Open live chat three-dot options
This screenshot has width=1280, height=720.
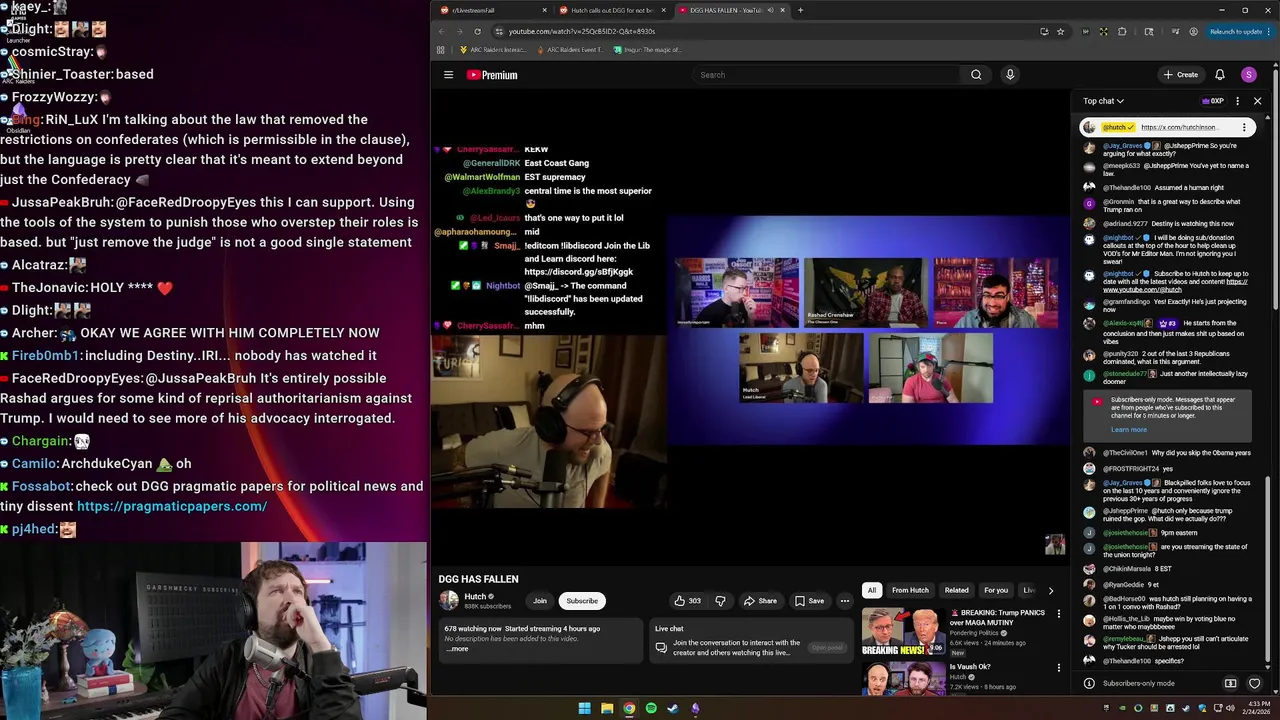(x=1237, y=101)
